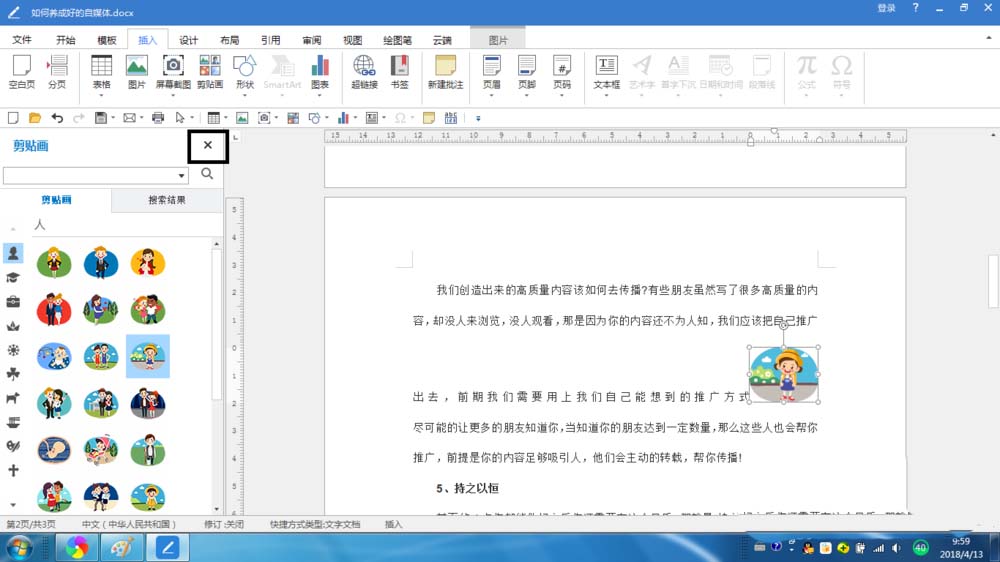This screenshot has width=1000, height=562.
Task: Click the clipart search magnifier button
Action: [207, 174]
